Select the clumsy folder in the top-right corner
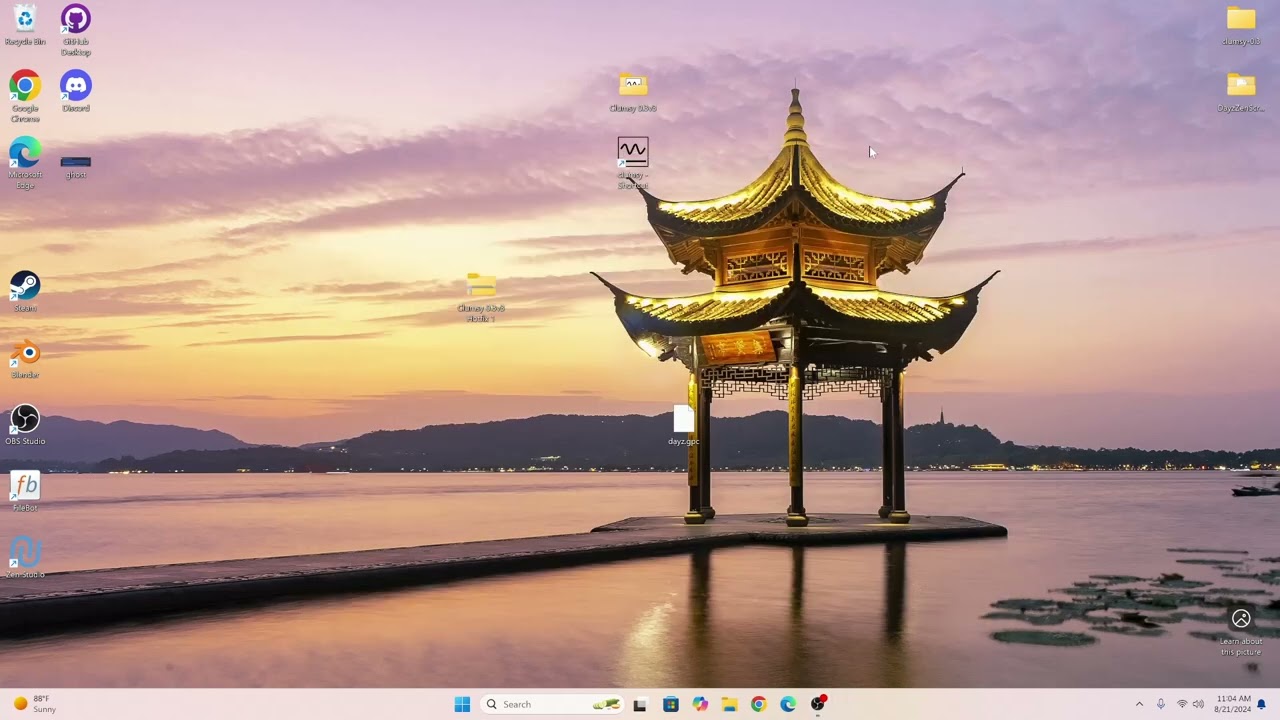1280x720 pixels. point(1241,25)
